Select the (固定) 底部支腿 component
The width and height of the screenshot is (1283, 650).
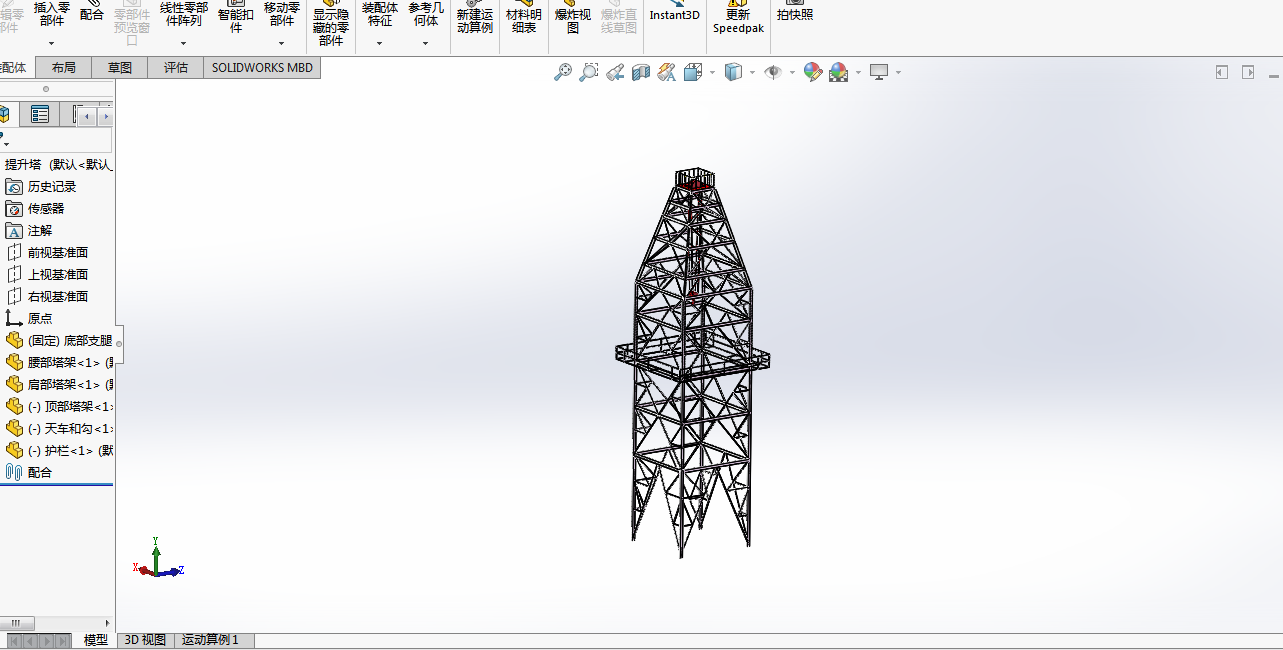(x=58, y=341)
